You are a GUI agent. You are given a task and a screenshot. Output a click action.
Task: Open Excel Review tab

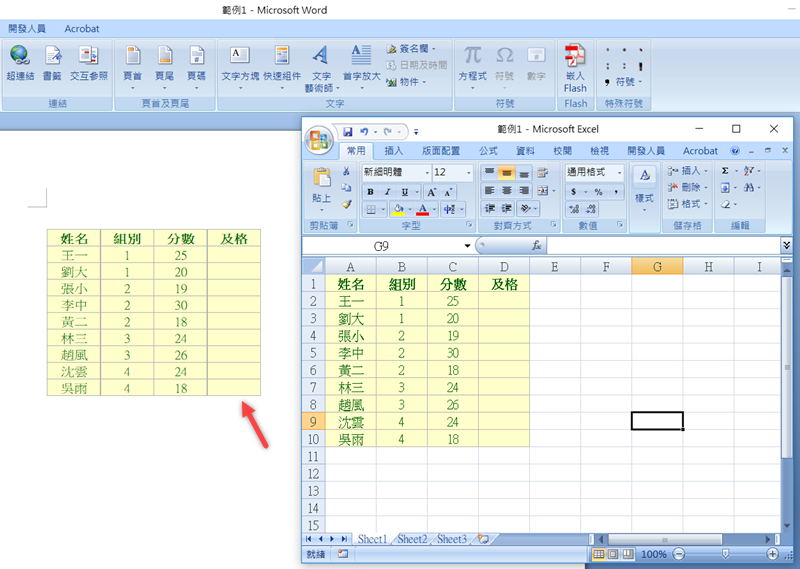pos(562,151)
